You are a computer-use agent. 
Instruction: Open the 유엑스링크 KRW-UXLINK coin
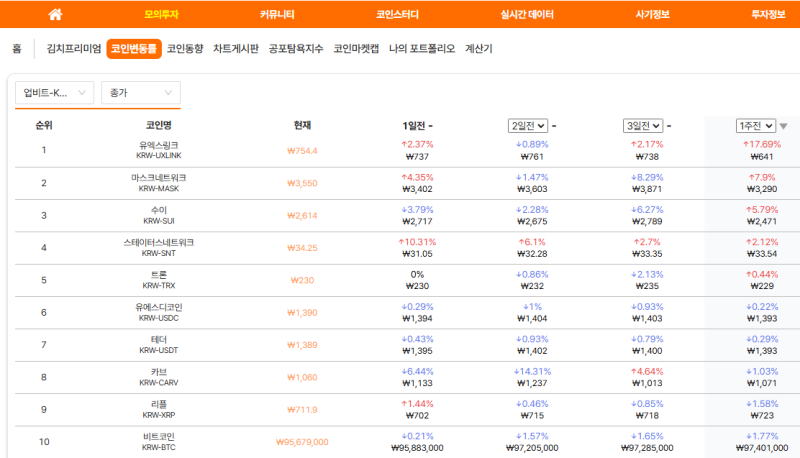click(x=159, y=150)
